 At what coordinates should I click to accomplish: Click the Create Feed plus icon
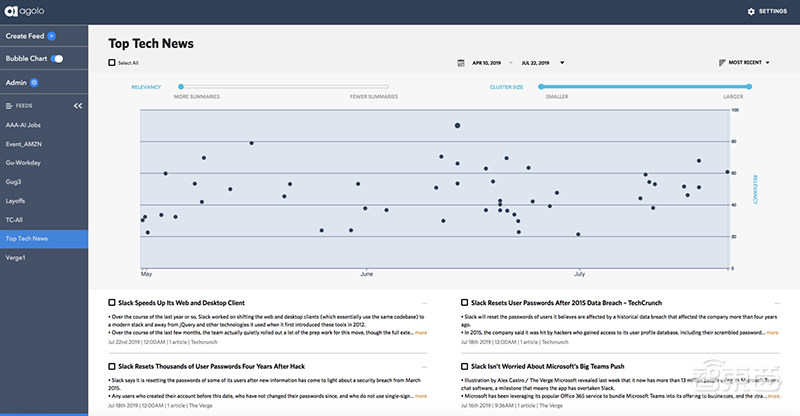point(51,35)
